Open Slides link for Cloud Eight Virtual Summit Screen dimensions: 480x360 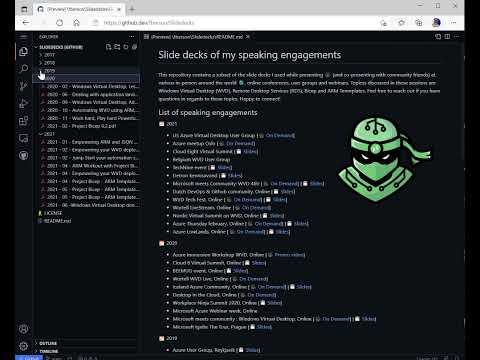250,151
